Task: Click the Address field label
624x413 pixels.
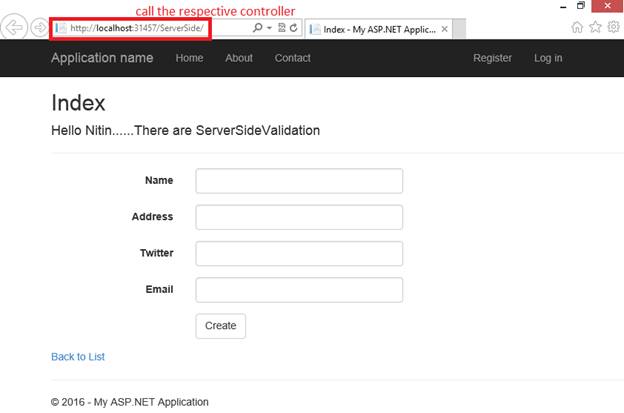Action: (x=152, y=216)
